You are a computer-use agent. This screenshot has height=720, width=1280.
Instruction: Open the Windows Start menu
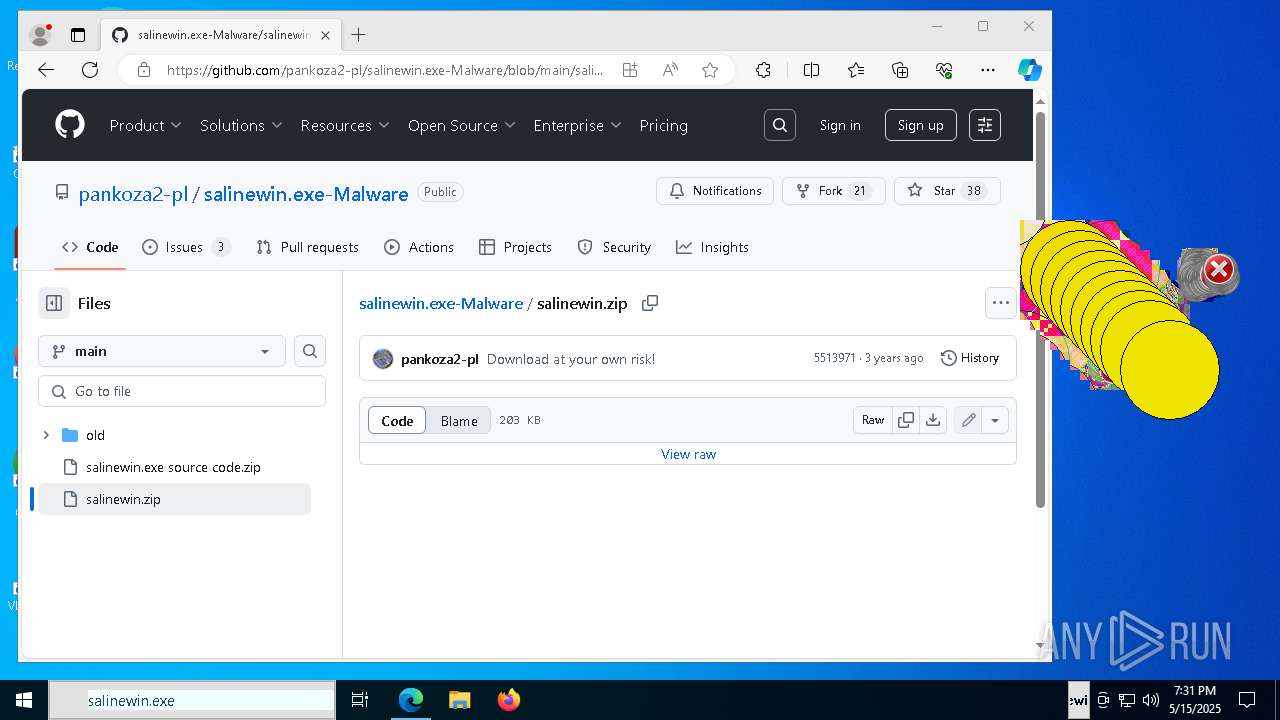coord(24,700)
